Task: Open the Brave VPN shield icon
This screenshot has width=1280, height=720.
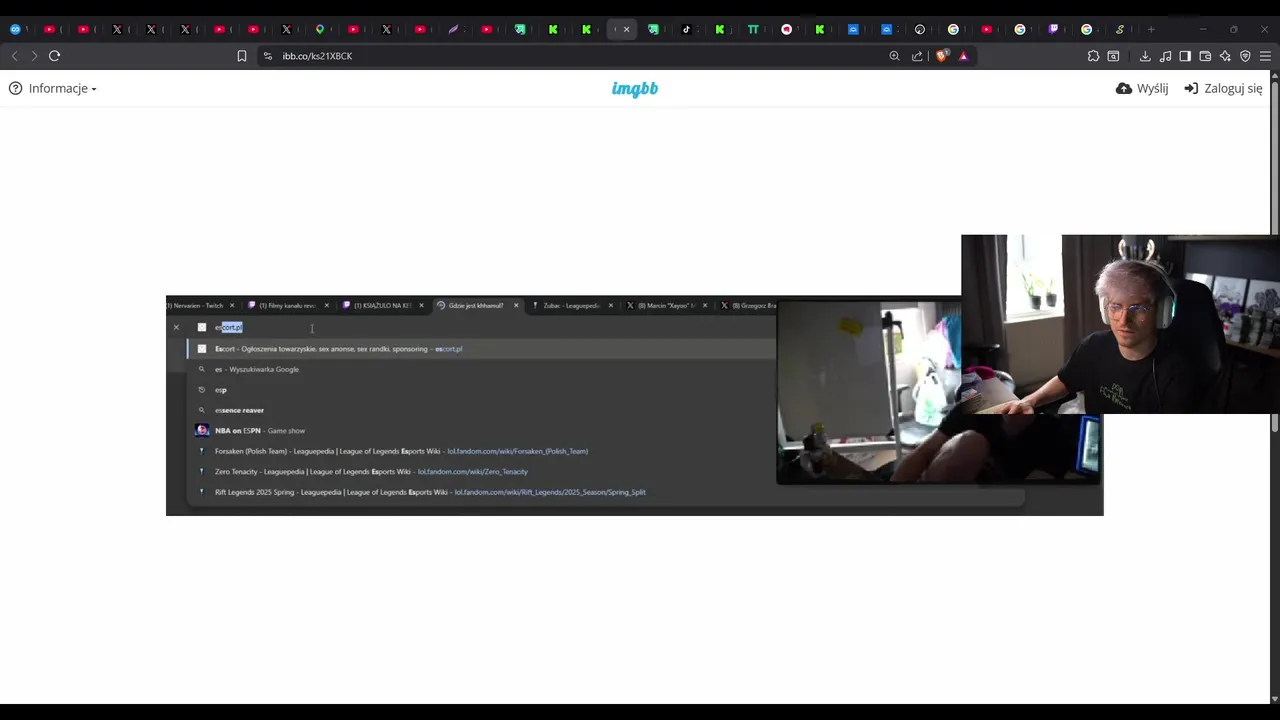Action: pyautogui.click(x=1245, y=56)
